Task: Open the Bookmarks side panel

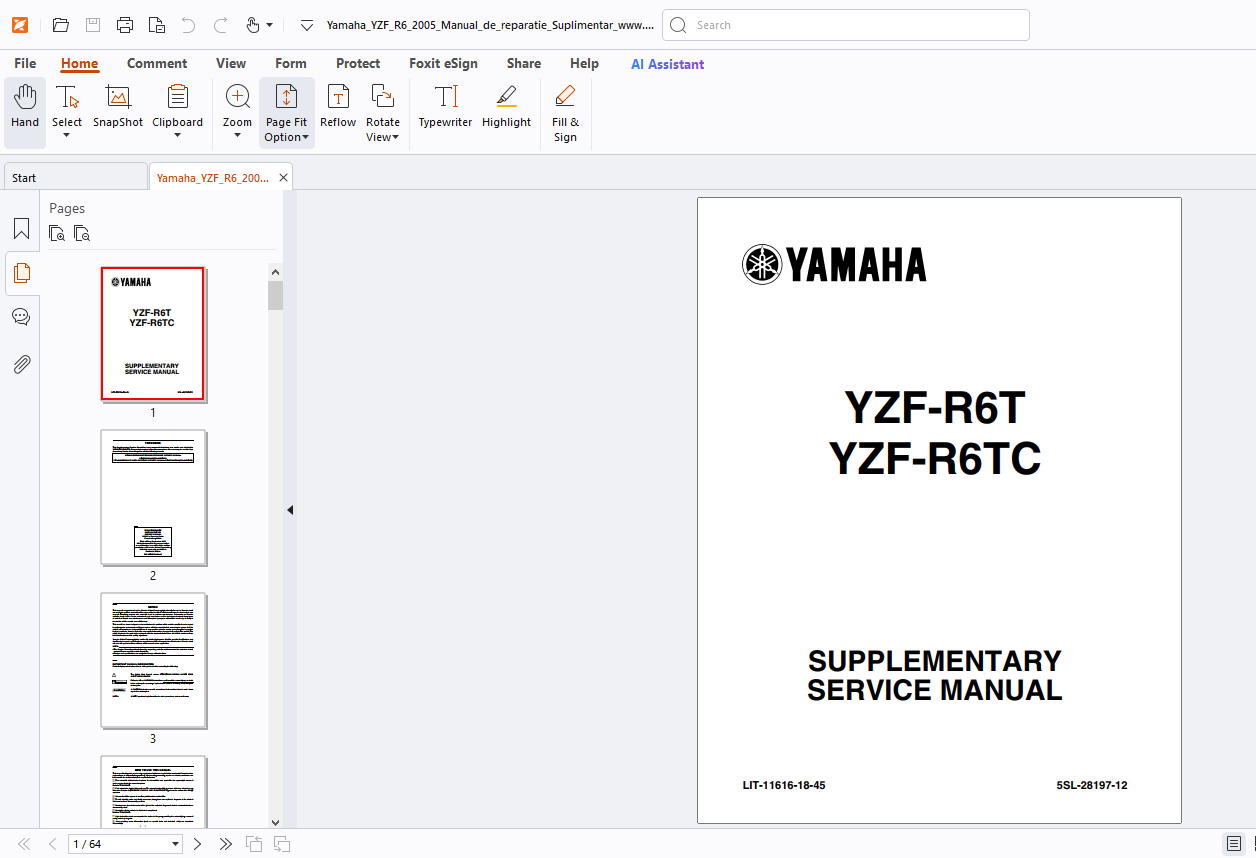Action: [21, 229]
